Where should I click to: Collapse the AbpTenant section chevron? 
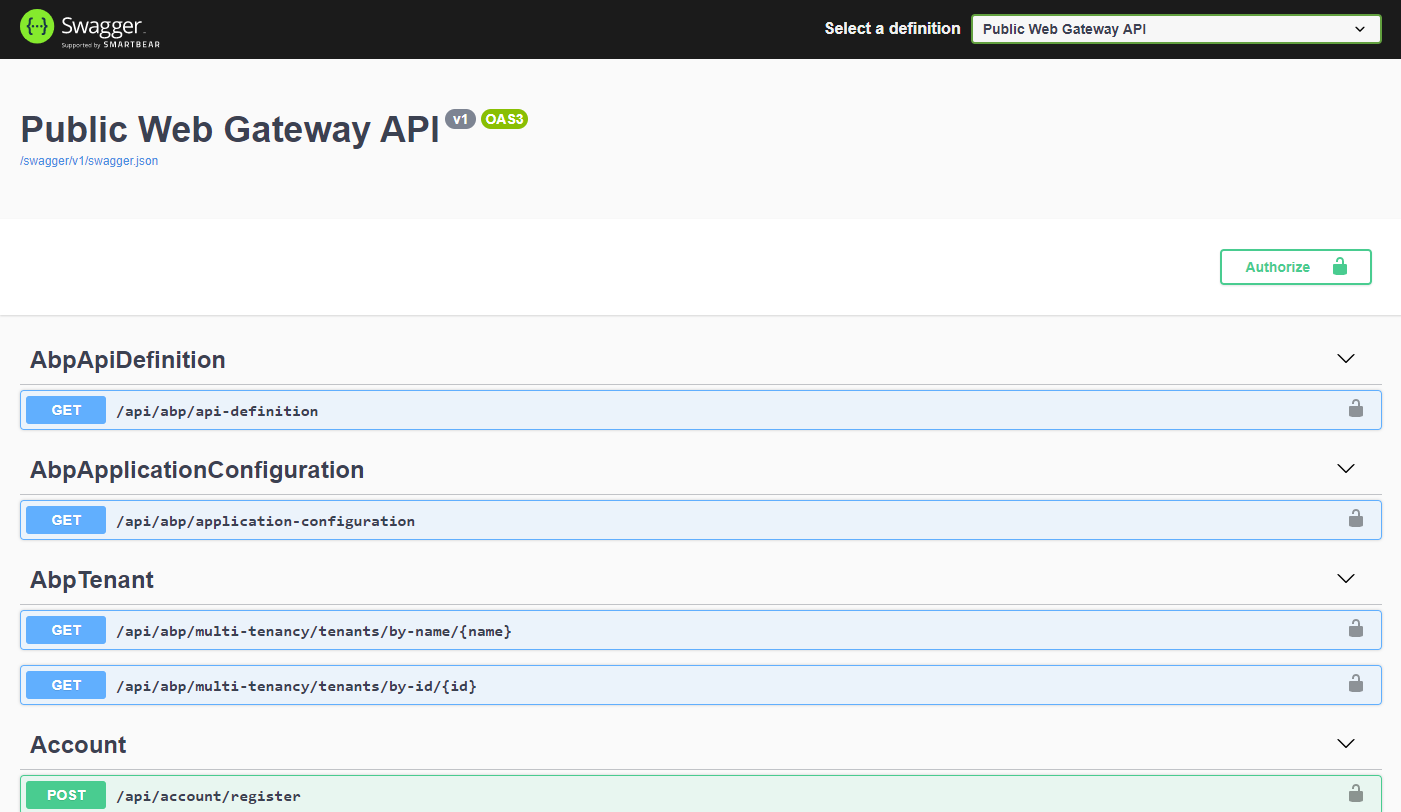(x=1346, y=579)
